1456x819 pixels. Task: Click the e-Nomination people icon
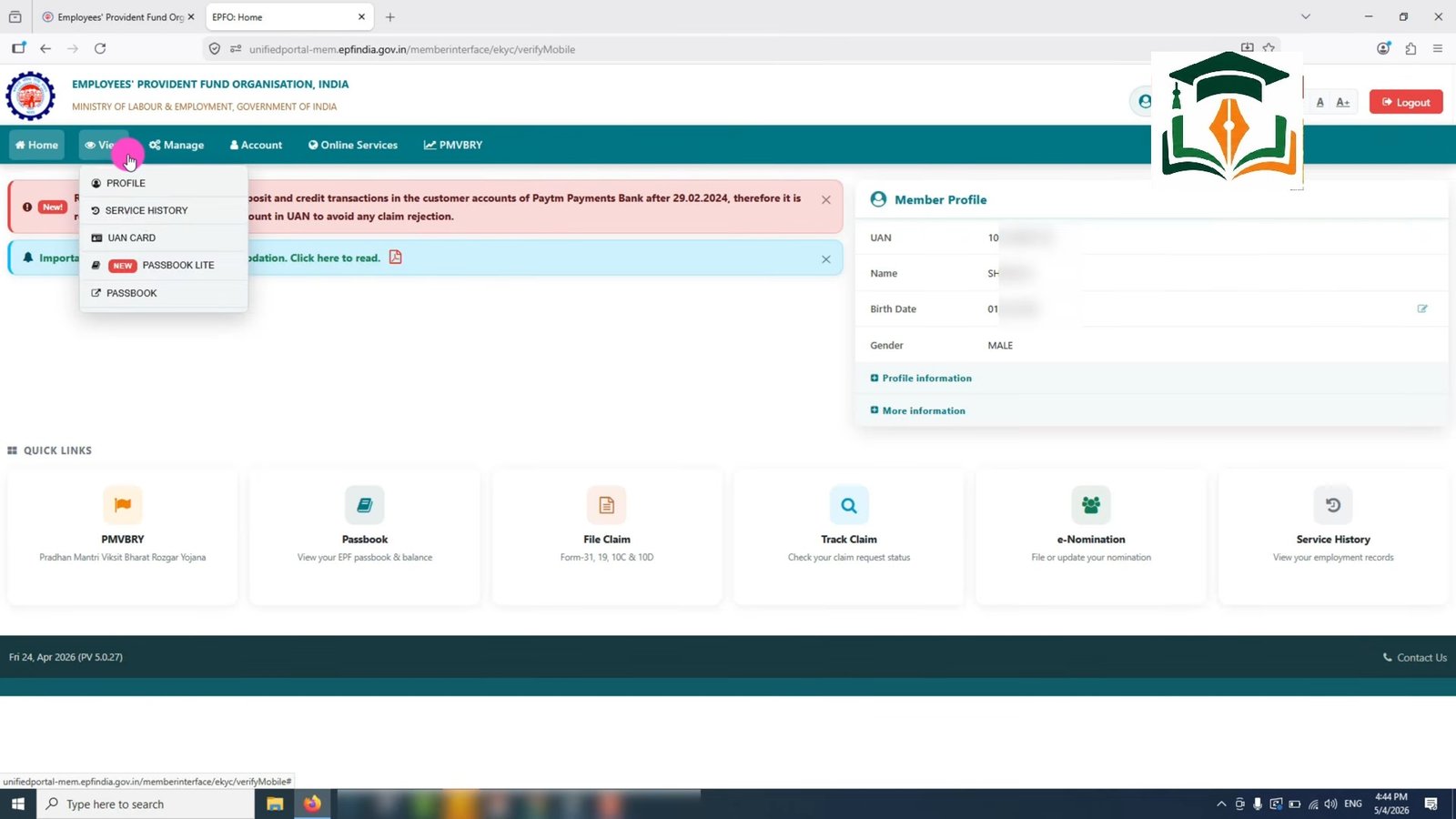1091,505
